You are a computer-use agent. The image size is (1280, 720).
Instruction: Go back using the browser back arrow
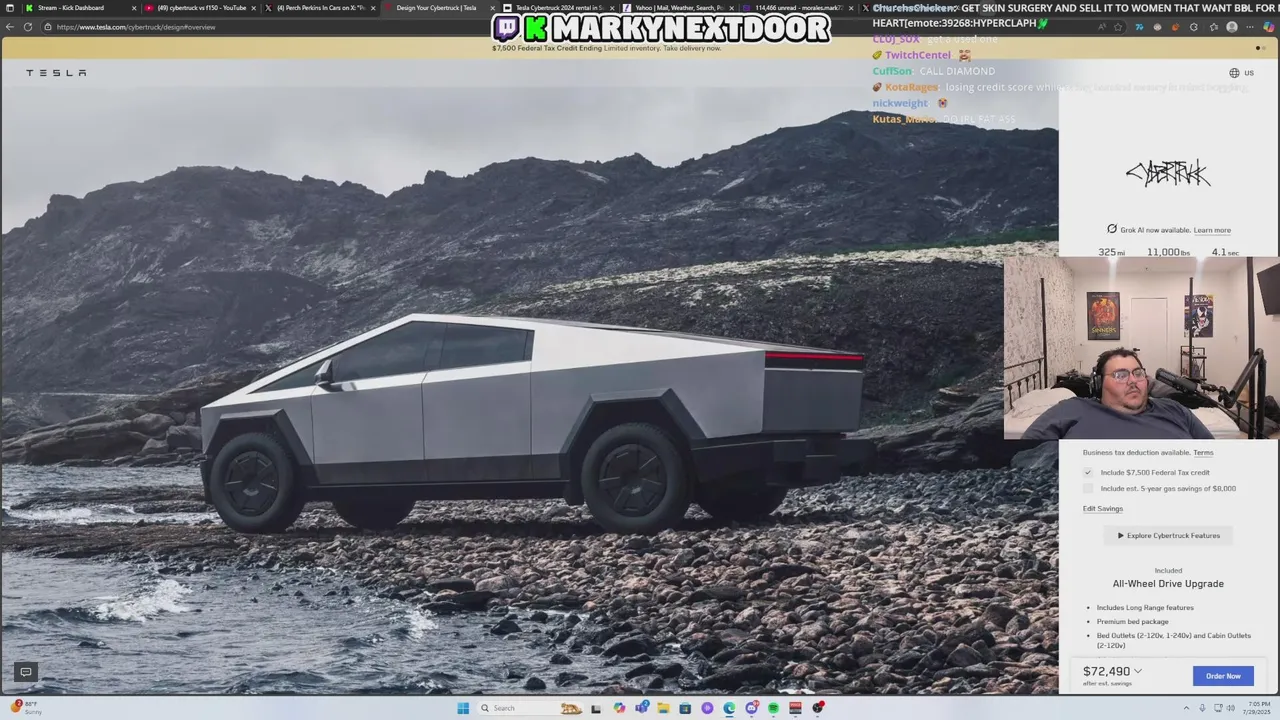tap(10, 27)
